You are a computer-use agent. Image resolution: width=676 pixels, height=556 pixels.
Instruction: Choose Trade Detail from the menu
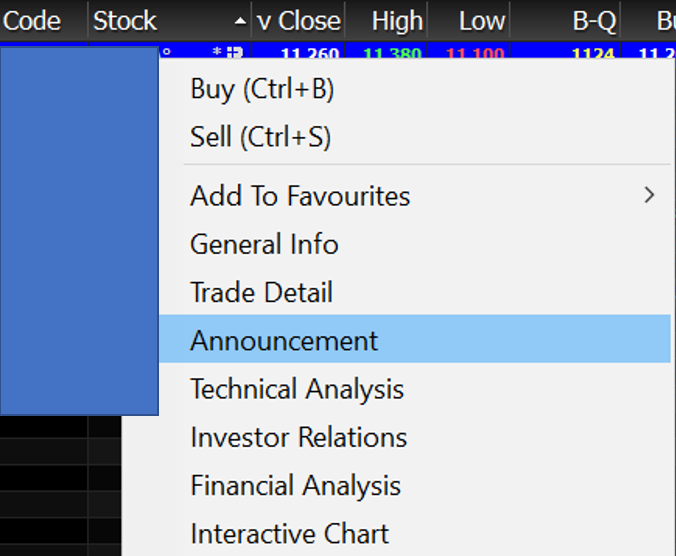pyautogui.click(x=261, y=293)
